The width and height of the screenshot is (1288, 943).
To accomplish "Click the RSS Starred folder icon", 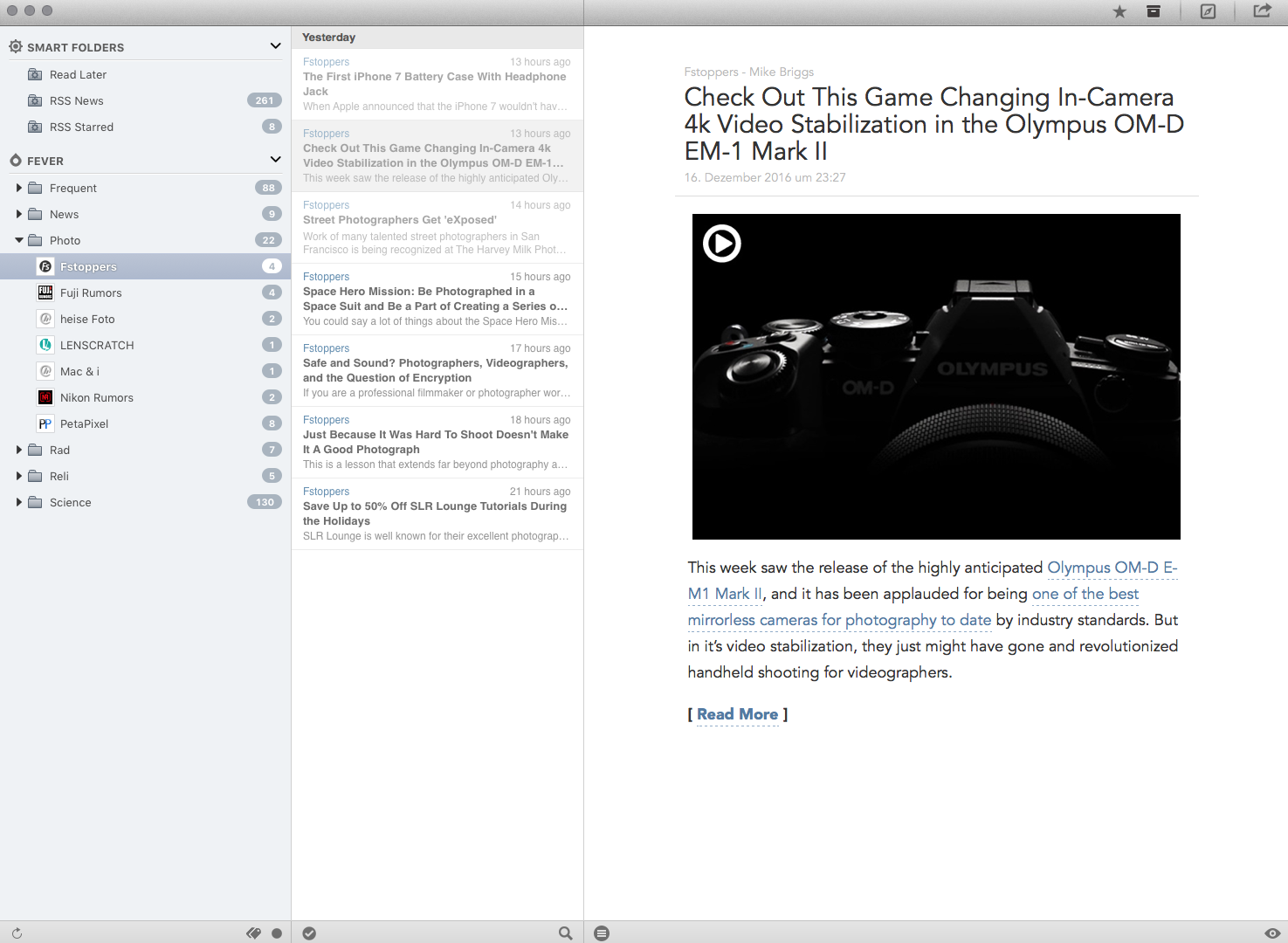I will 35,127.
